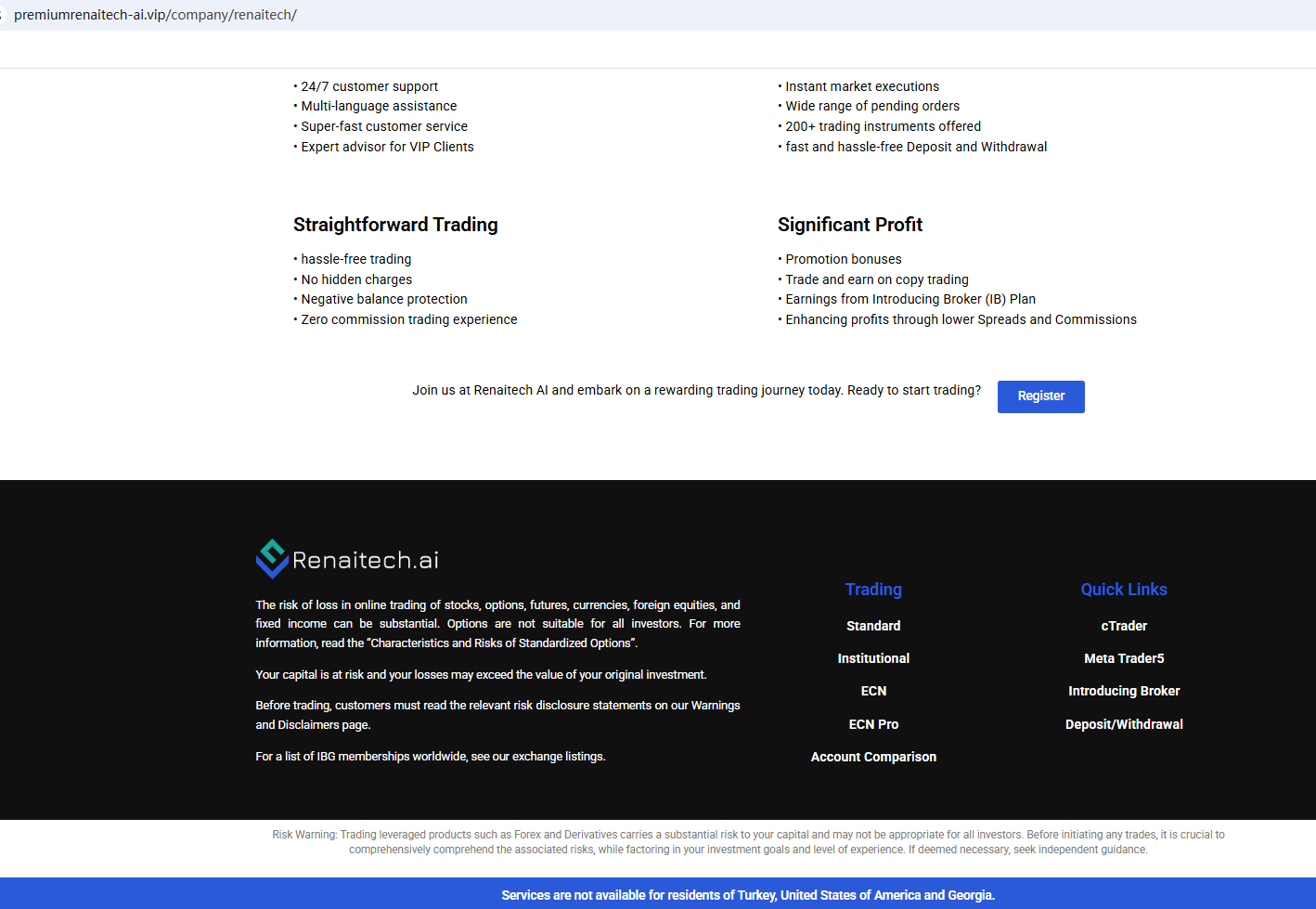This screenshot has height=909, width=1316.
Task: Click the "Join us at Renaitech AI" sentence
Action: pyautogui.click(x=696, y=390)
